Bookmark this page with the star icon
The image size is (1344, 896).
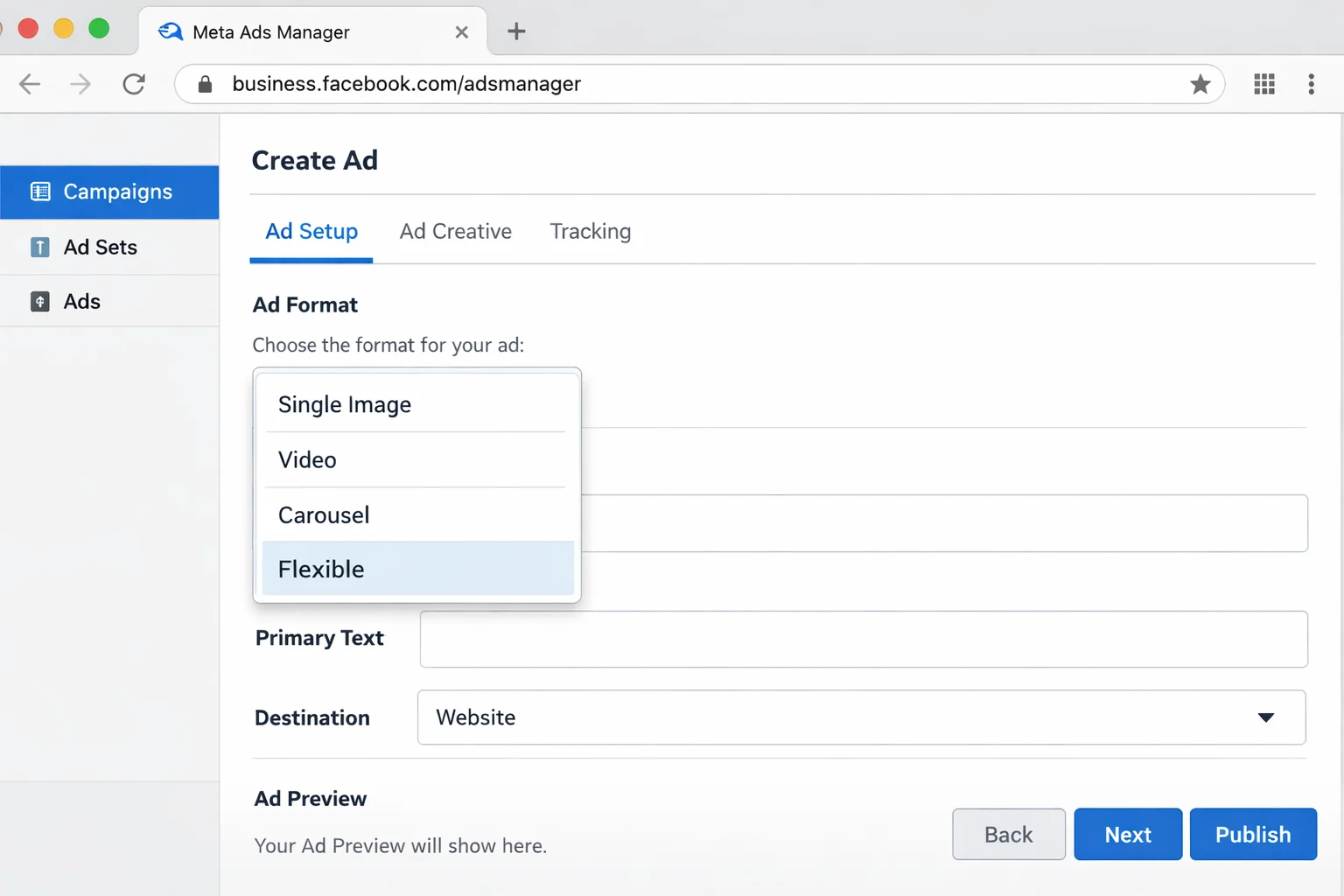point(1200,84)
